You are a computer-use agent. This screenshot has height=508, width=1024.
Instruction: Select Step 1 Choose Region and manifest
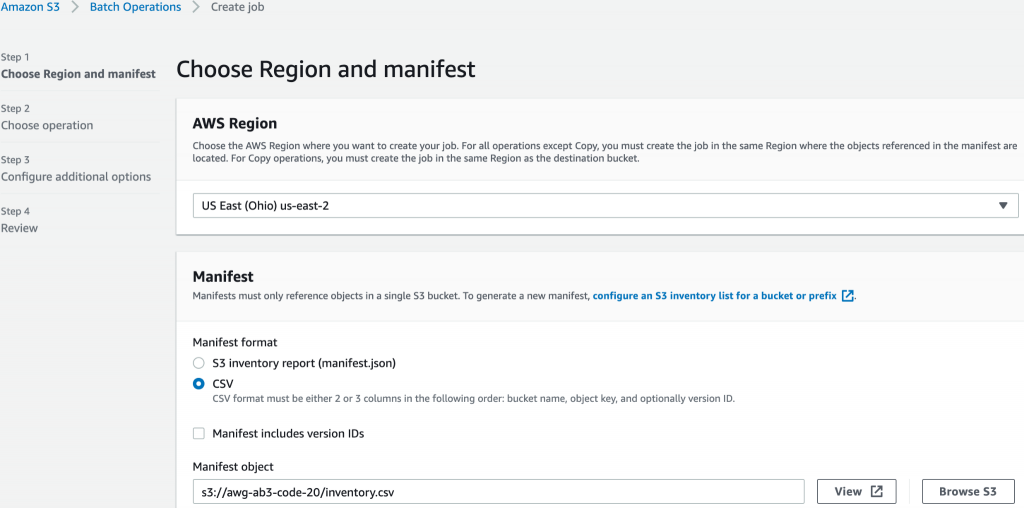(78, 74)
